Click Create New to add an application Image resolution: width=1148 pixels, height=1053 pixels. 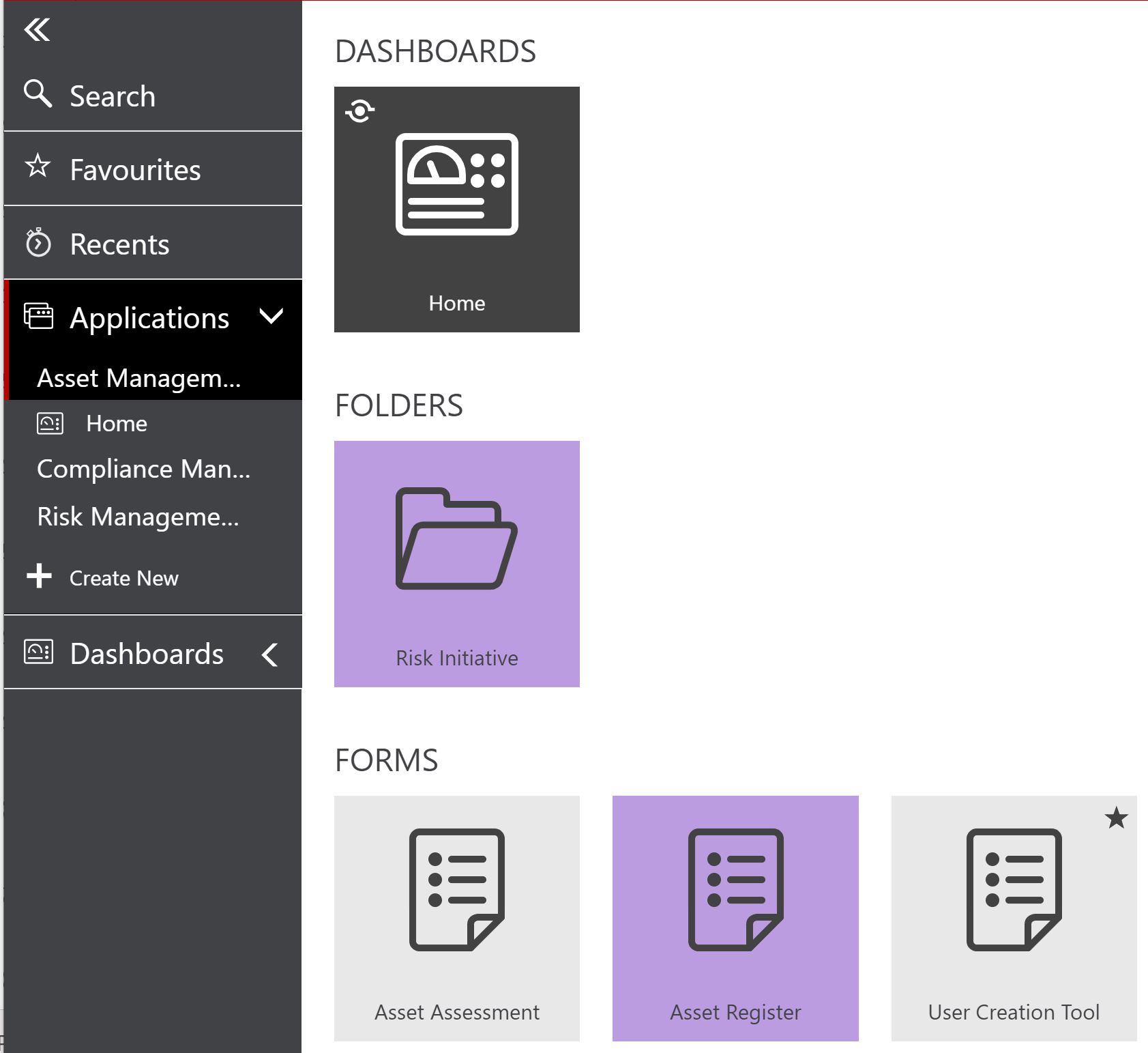pos(122,577)
